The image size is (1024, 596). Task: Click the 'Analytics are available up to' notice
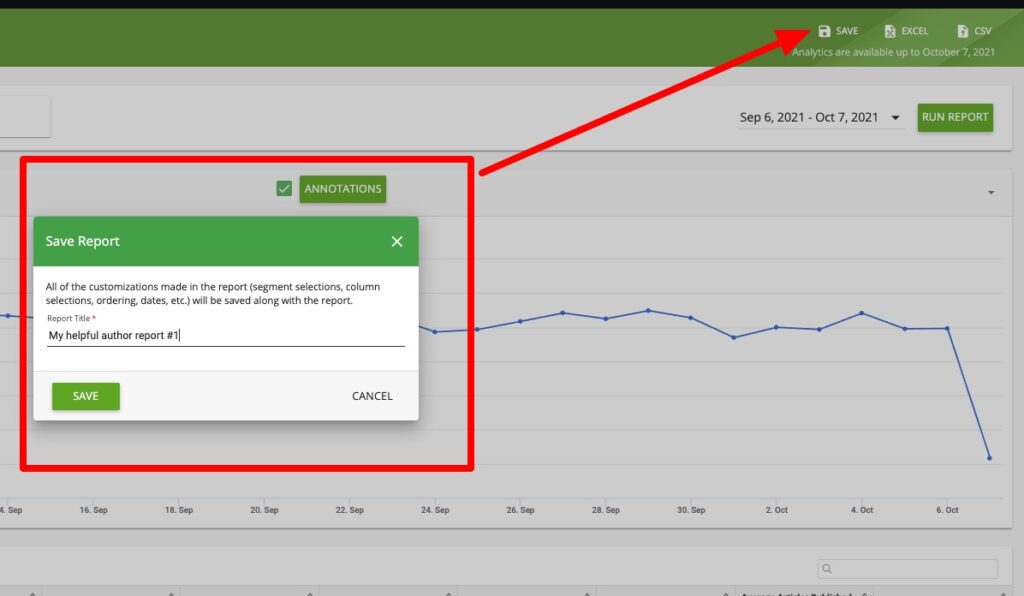[893, 52]
